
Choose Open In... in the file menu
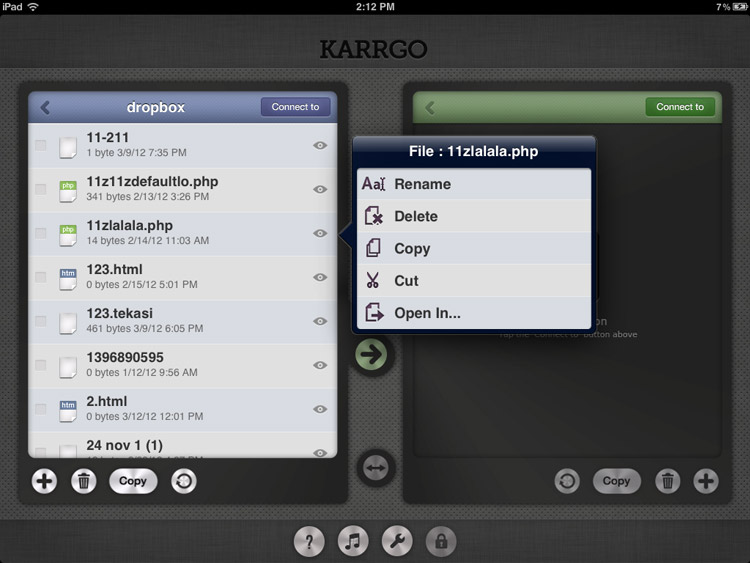(x=474, y=313)
